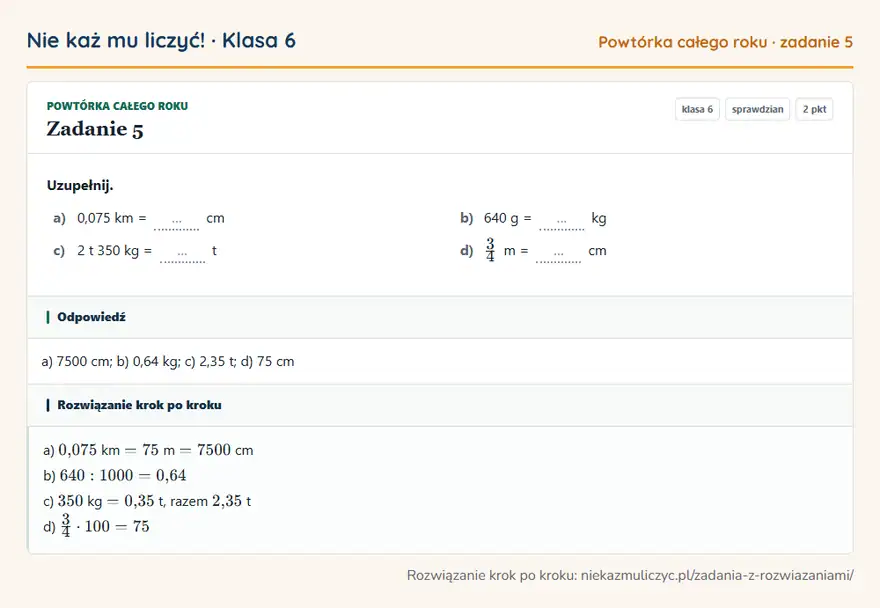Click solution line '350 kg = 0,35 t, razem 2,35 t'

(x=147, y=501)
